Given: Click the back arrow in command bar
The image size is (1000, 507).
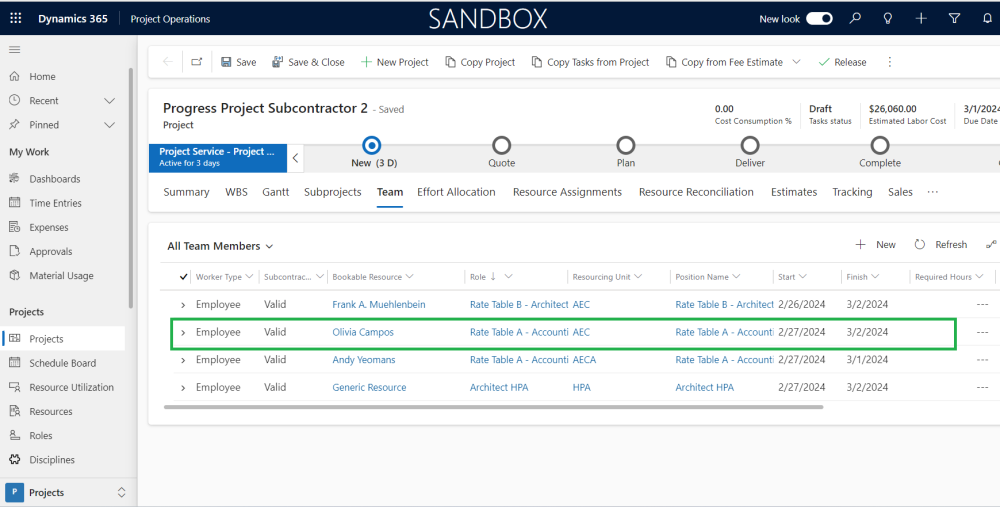Looking at the screenshot, I should (168, 62).
